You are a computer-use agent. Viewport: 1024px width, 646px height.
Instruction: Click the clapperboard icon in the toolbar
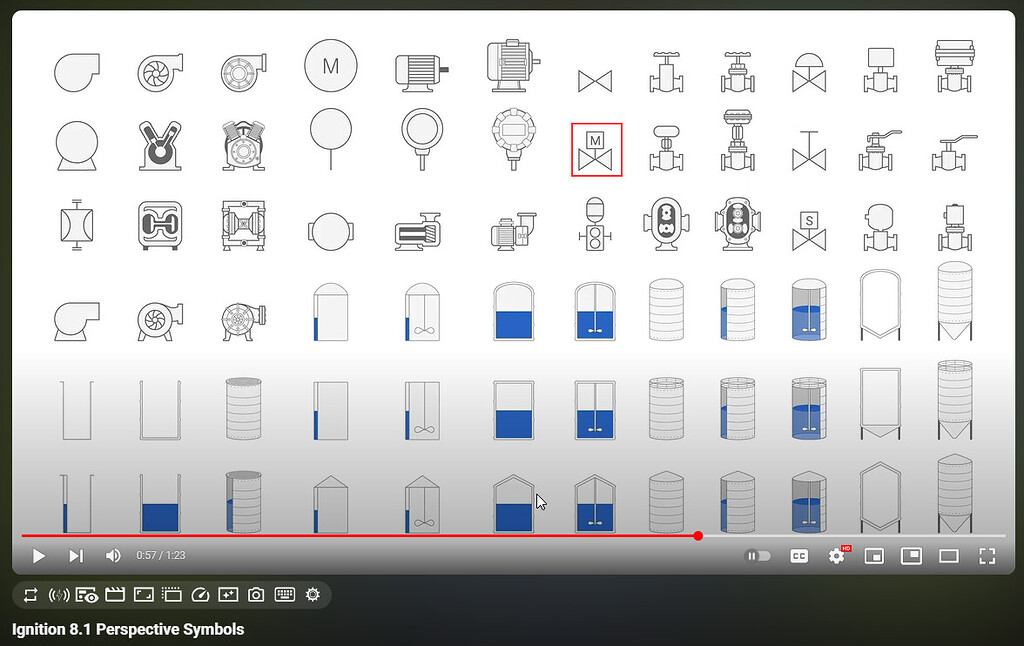[x=115, y=595]
